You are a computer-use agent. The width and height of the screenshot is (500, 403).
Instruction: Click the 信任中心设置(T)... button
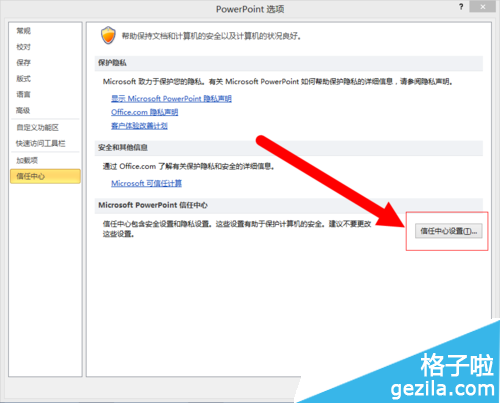point(448,231)
